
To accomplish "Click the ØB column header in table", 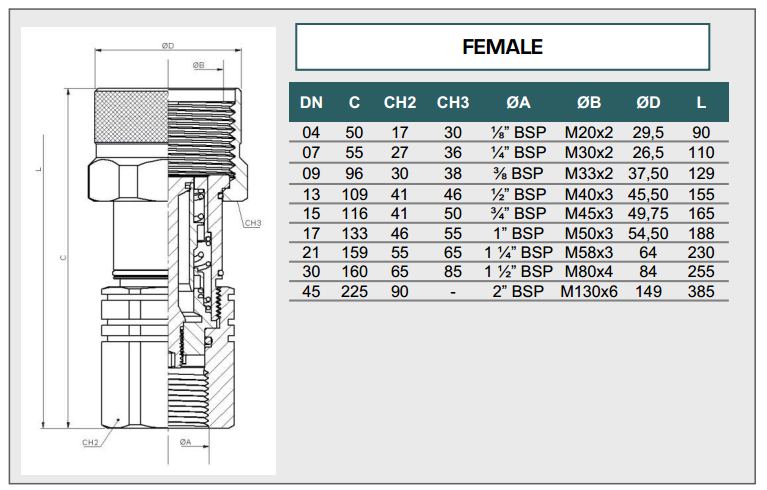I will 589,102.
